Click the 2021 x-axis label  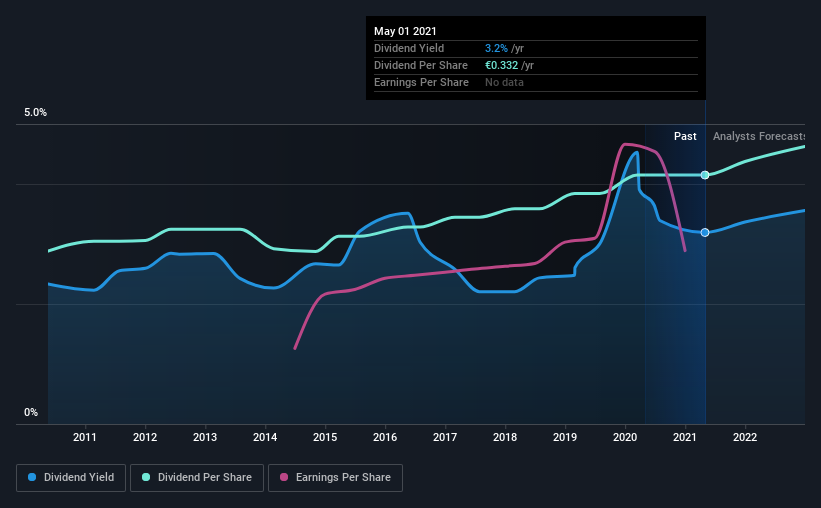point(685,437)
